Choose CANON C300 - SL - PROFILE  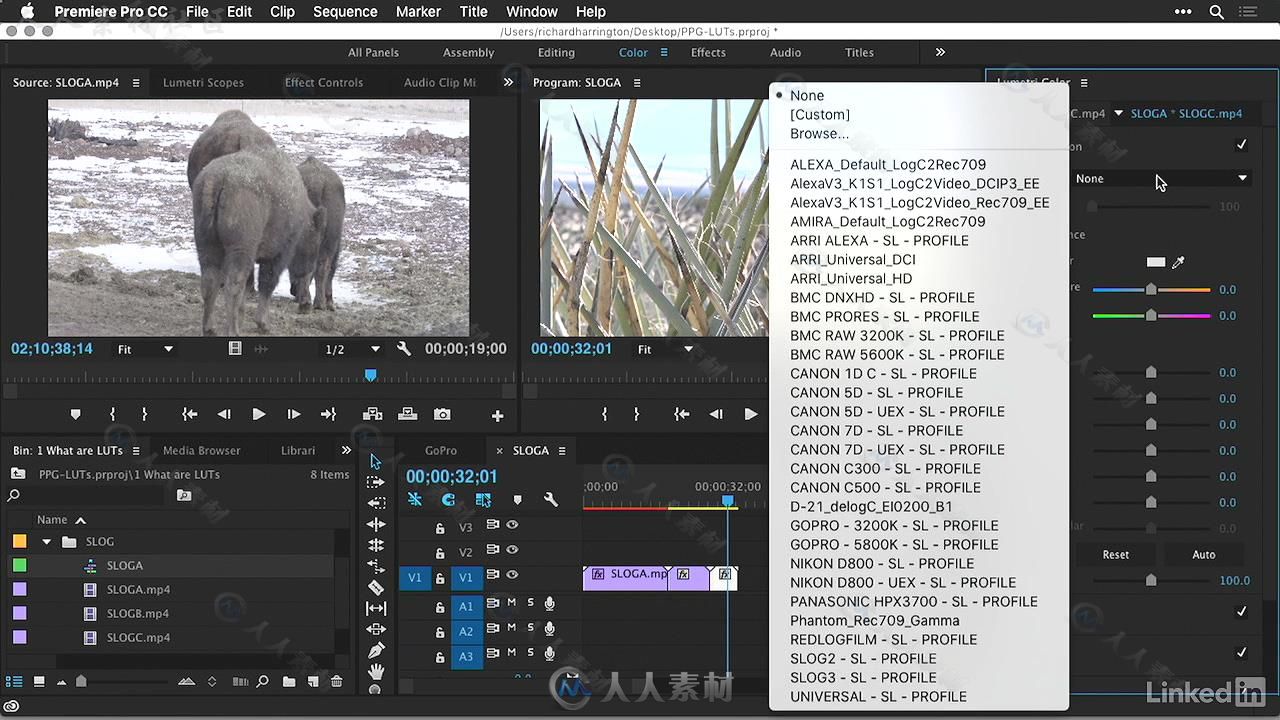pyautogui.click(x=885, y=468)
